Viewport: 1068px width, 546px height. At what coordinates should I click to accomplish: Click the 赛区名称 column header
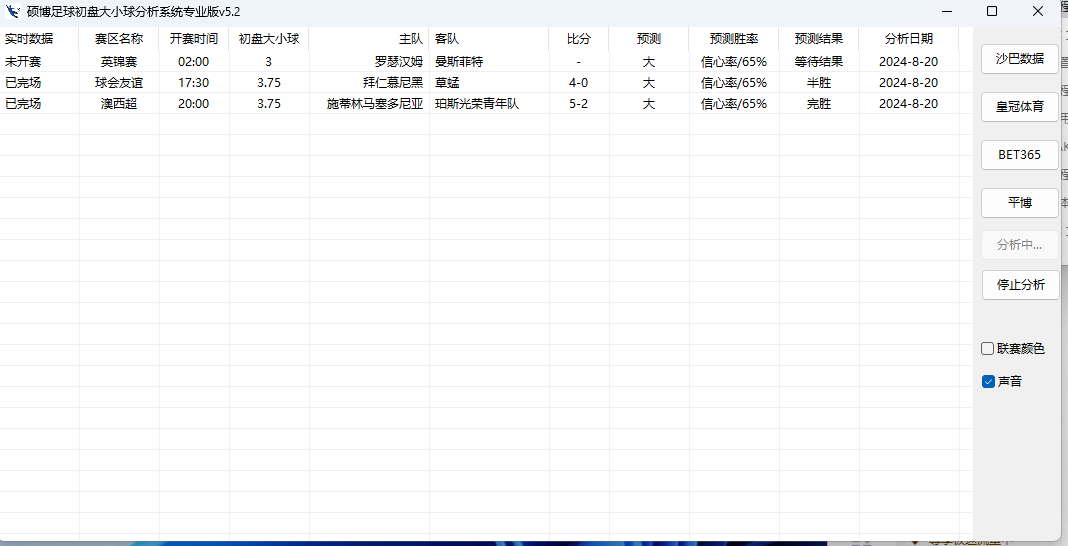pos(119,39)
